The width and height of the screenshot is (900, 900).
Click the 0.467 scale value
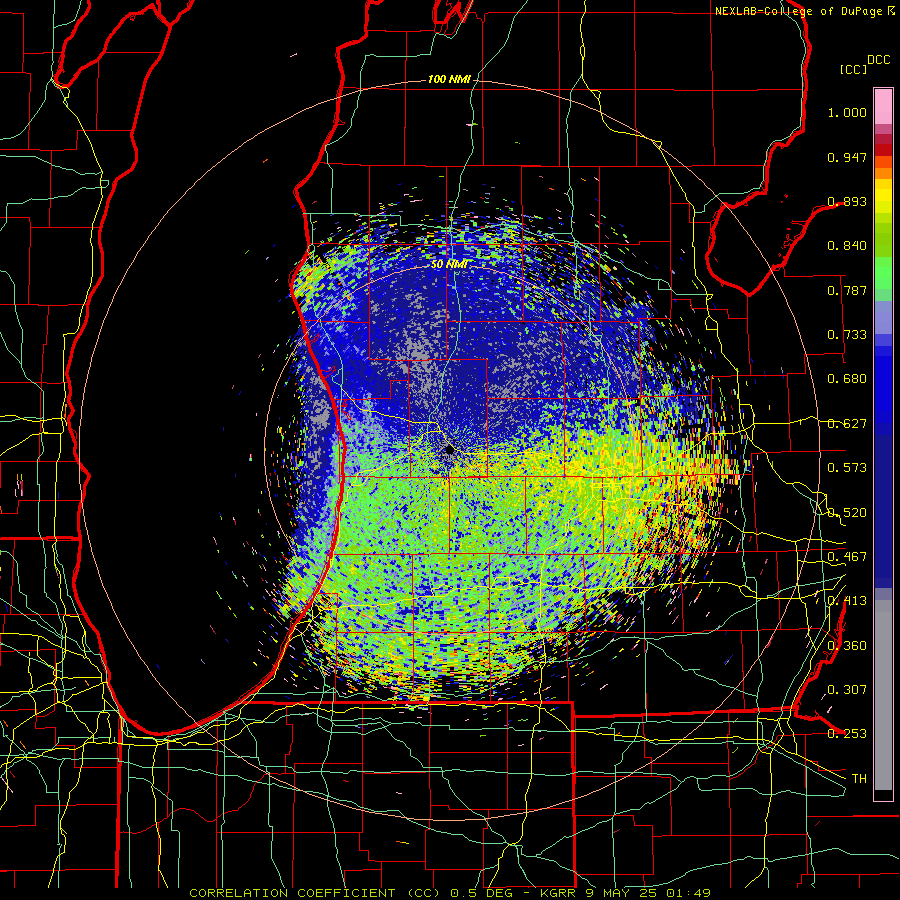click(x=847, y=557)
